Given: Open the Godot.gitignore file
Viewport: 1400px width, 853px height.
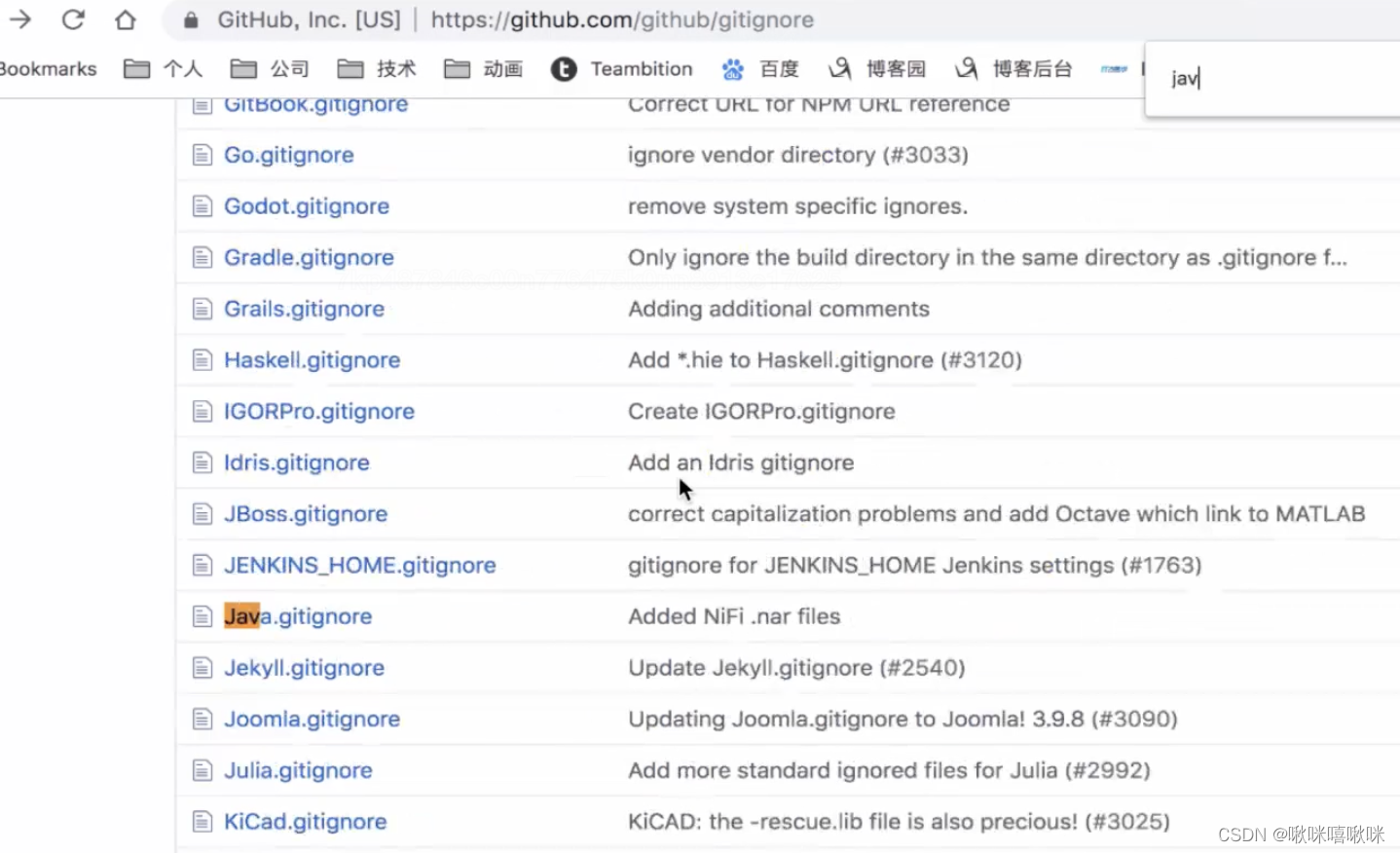Looking at the screenshot, I should [x=307, y=206].
